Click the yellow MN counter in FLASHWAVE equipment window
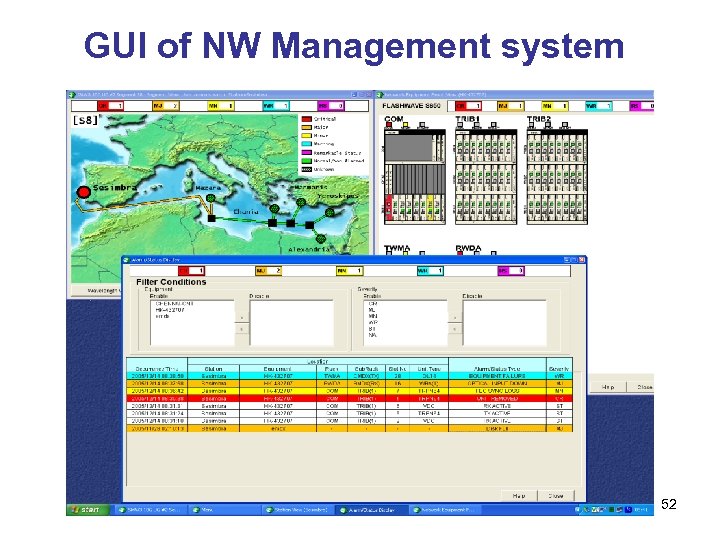Viewport: 720px width, 540px height. coord(555,106)
